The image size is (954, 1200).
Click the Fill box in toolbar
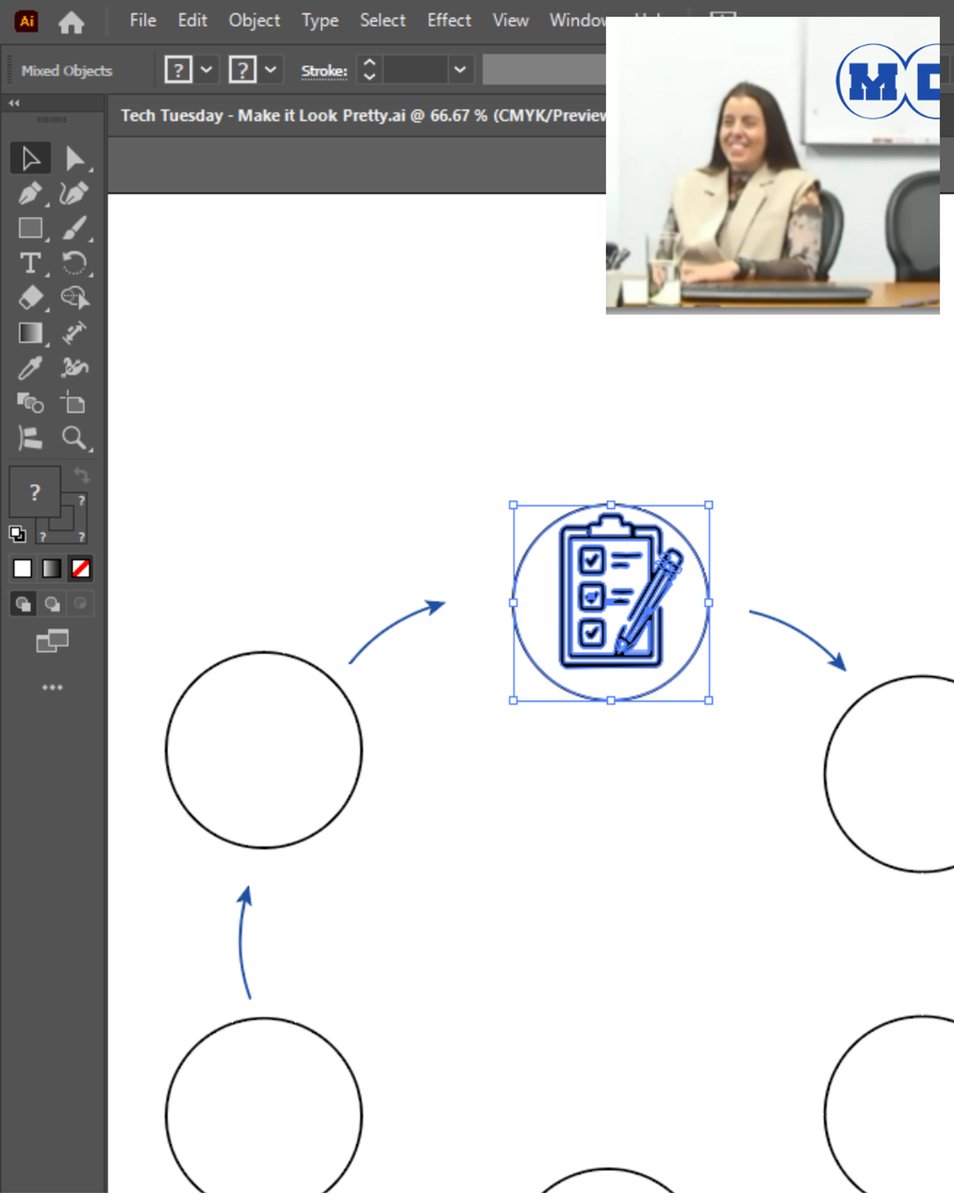coord(35,491)
